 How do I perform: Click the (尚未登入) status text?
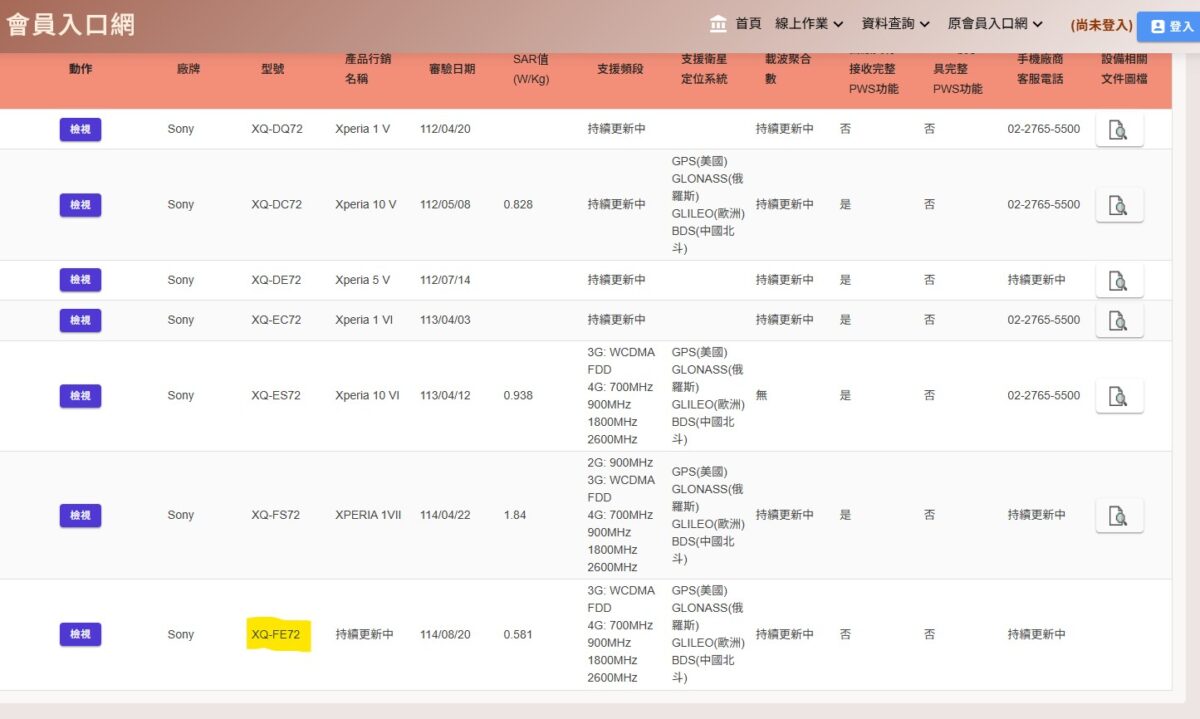pyautogui.click(x=1101, y=25)
